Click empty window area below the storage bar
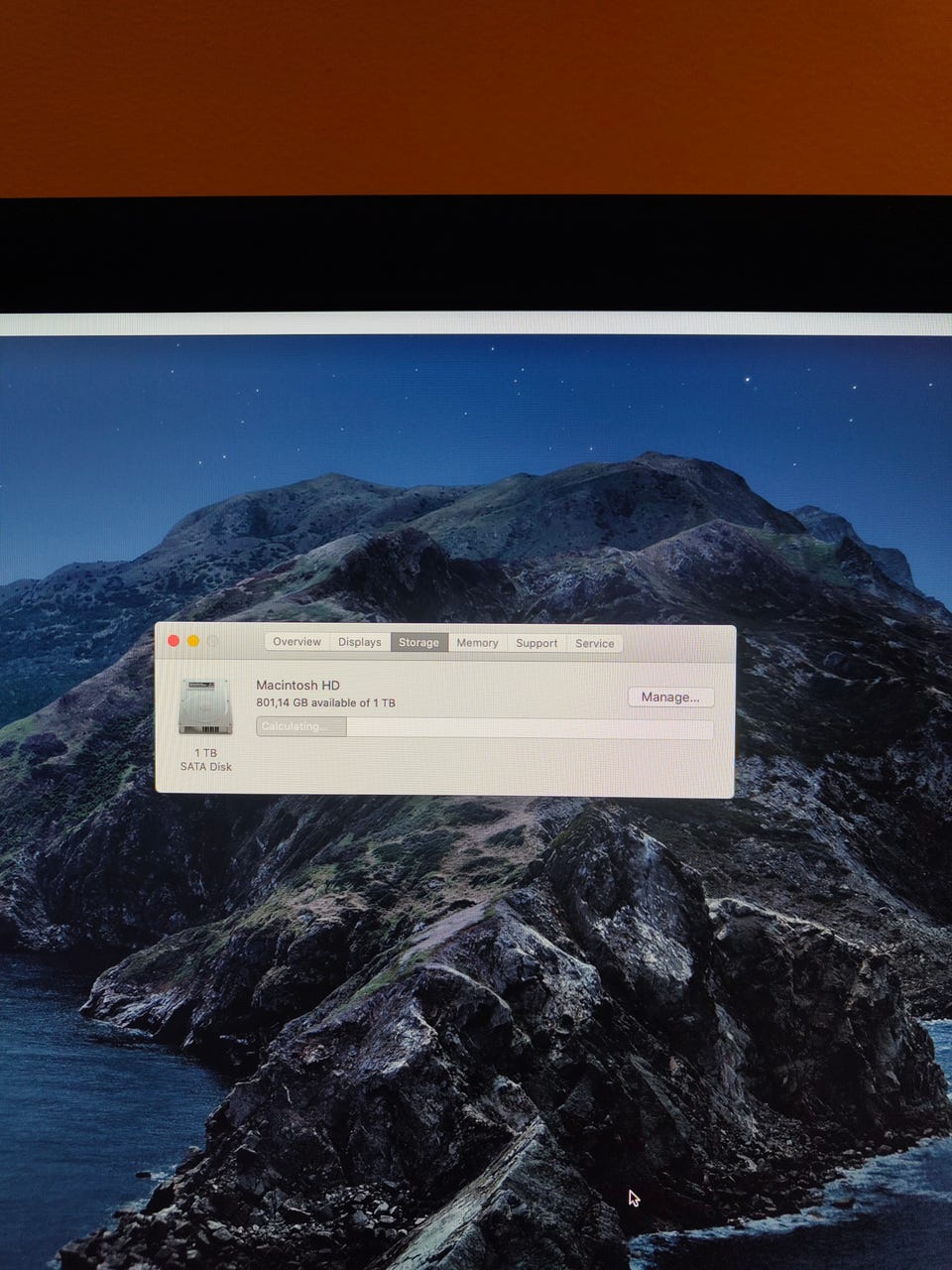 click(x=476, y=768)
